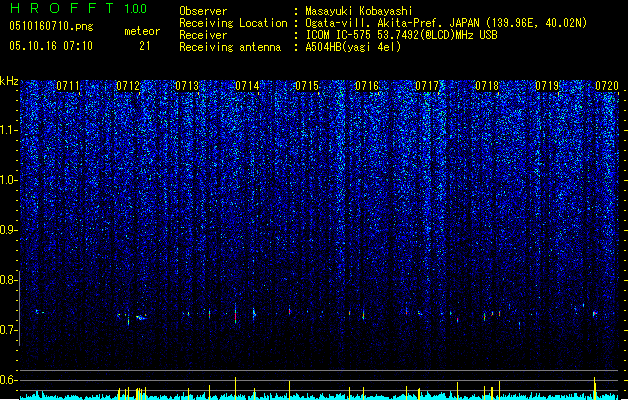
Task: Click the 0.8 kHz frequency tick label
Action: [x=7, y=280]
